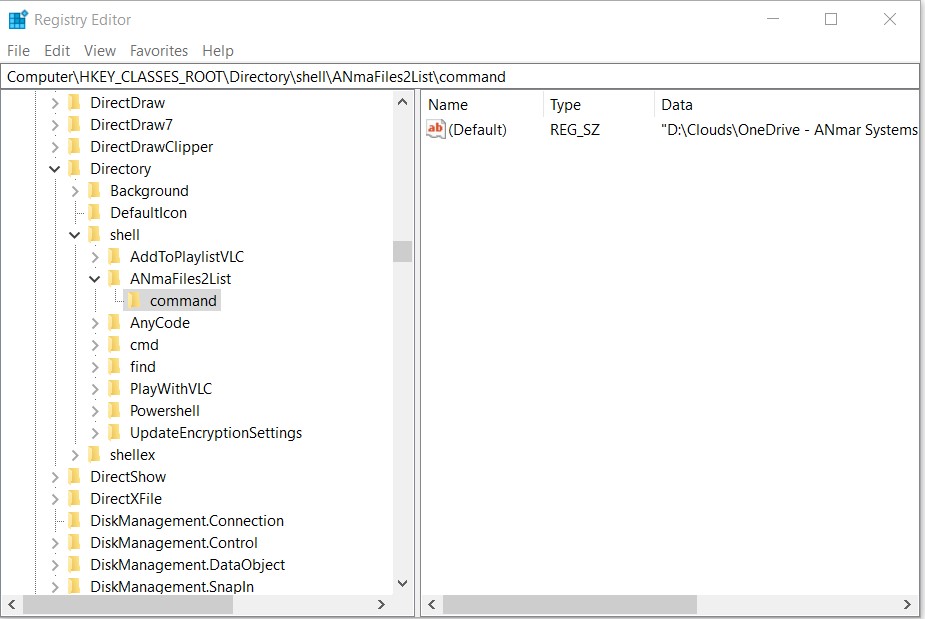Expand the AddToPlaylistVLC key
Screen dimensions: 925x619
pos(95,257)
